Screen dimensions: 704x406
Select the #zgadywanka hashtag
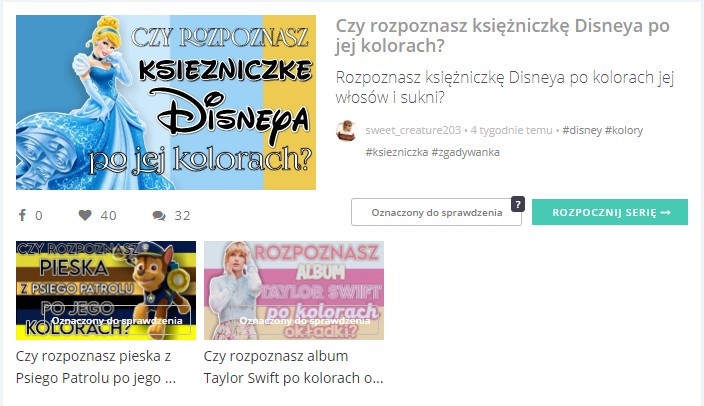point(466,152)
